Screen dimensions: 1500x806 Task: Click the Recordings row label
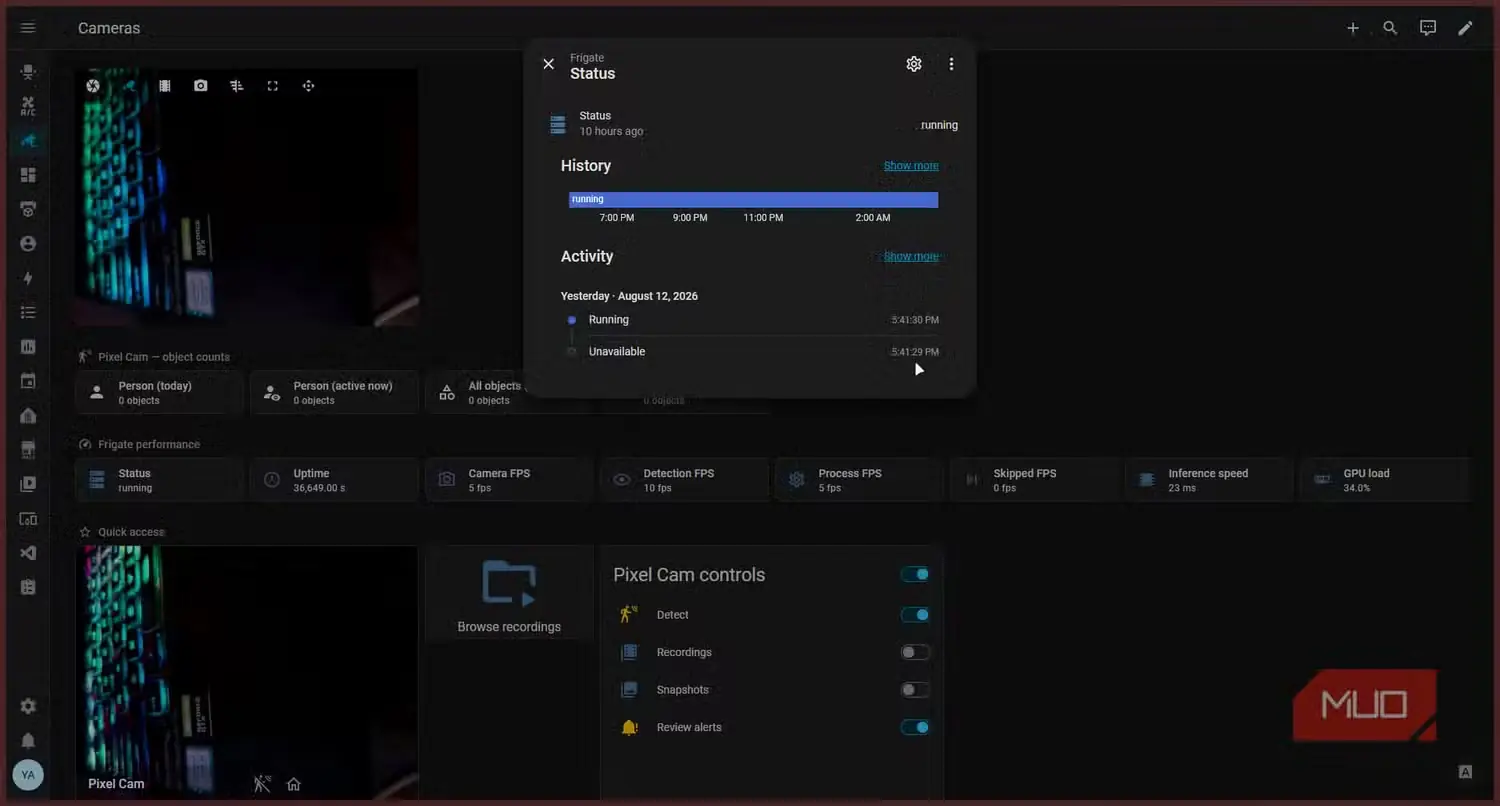click(684, 652)
